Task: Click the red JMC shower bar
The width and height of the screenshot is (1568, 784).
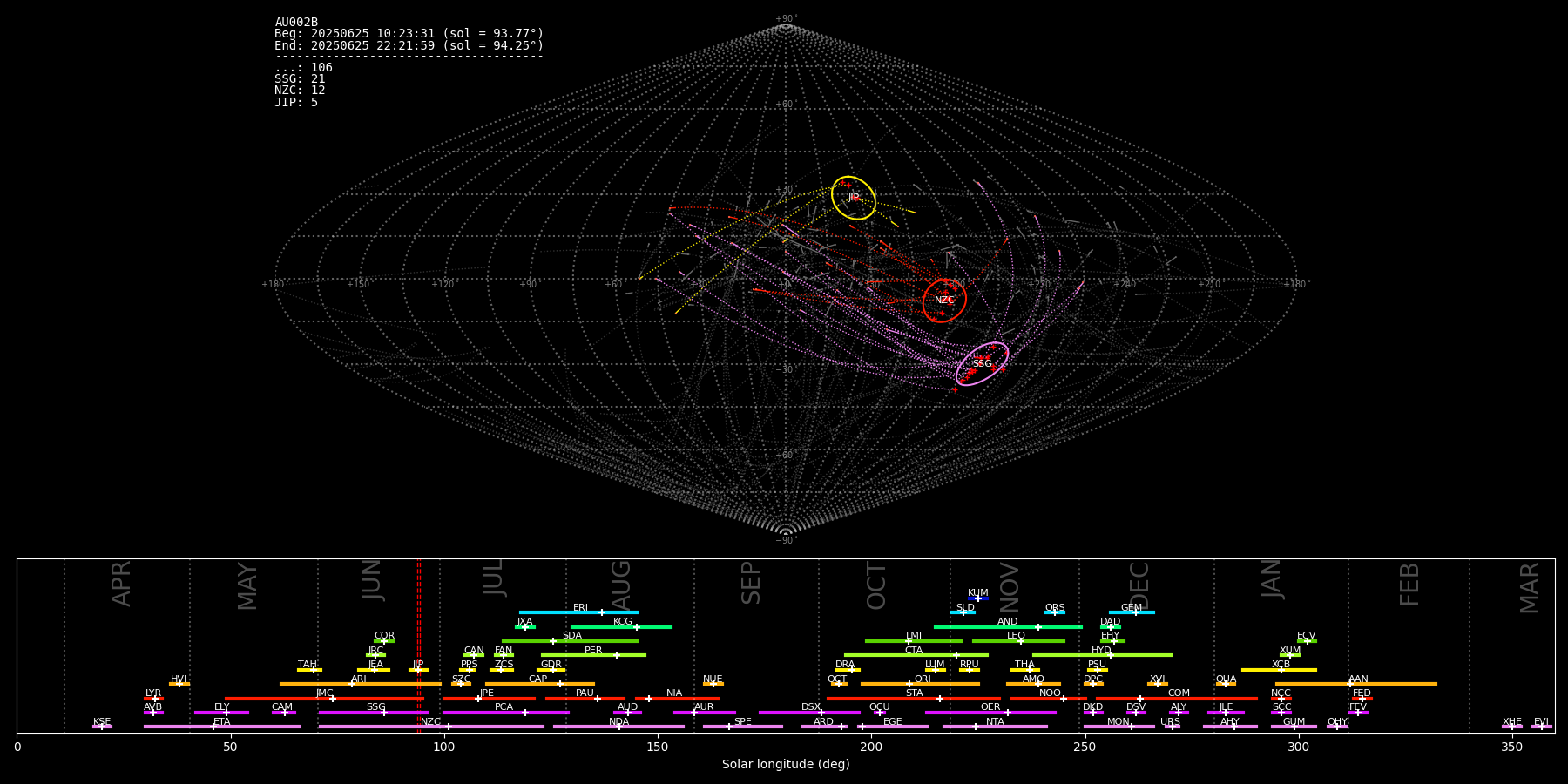Action: (324, 699)
